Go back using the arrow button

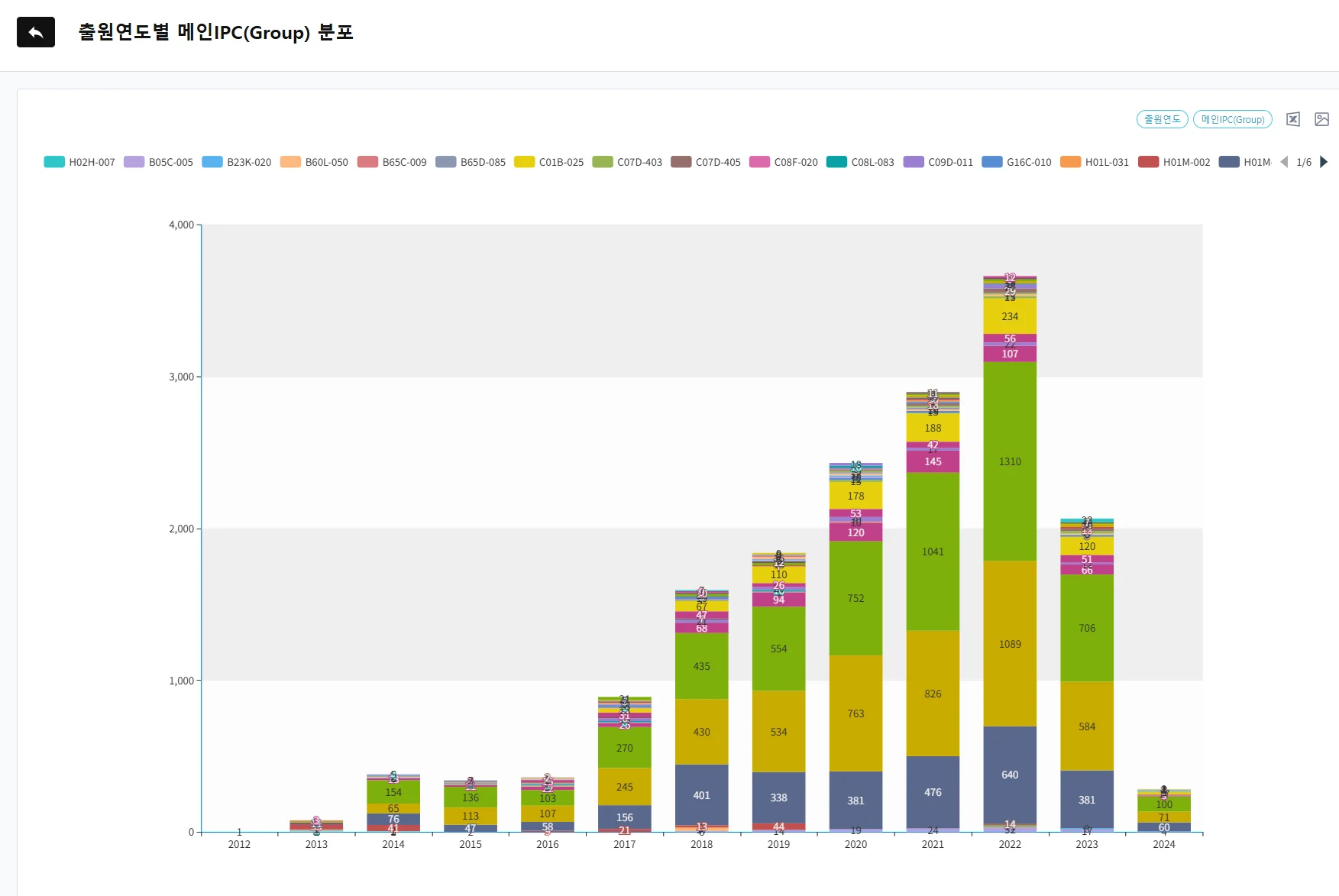[36, 32]
